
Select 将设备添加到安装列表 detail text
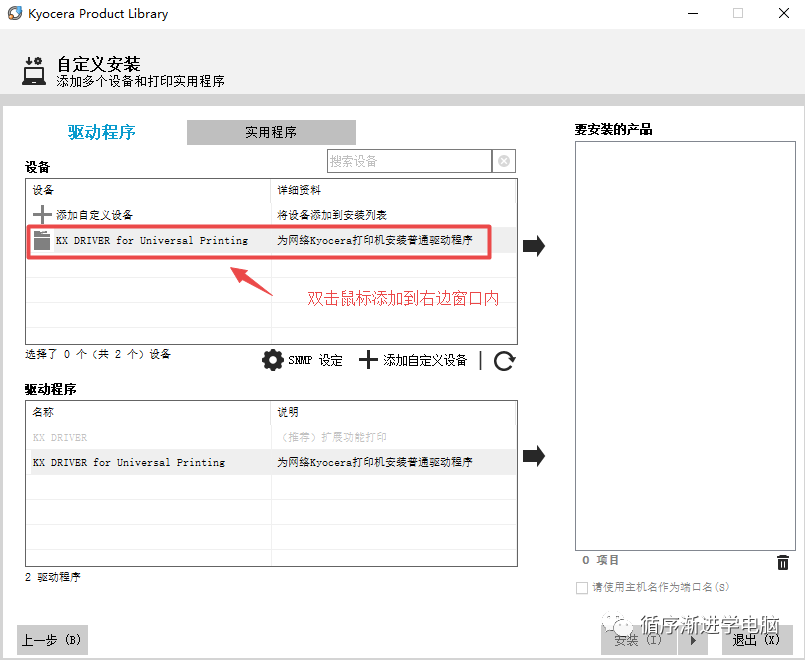coord(332,215)
